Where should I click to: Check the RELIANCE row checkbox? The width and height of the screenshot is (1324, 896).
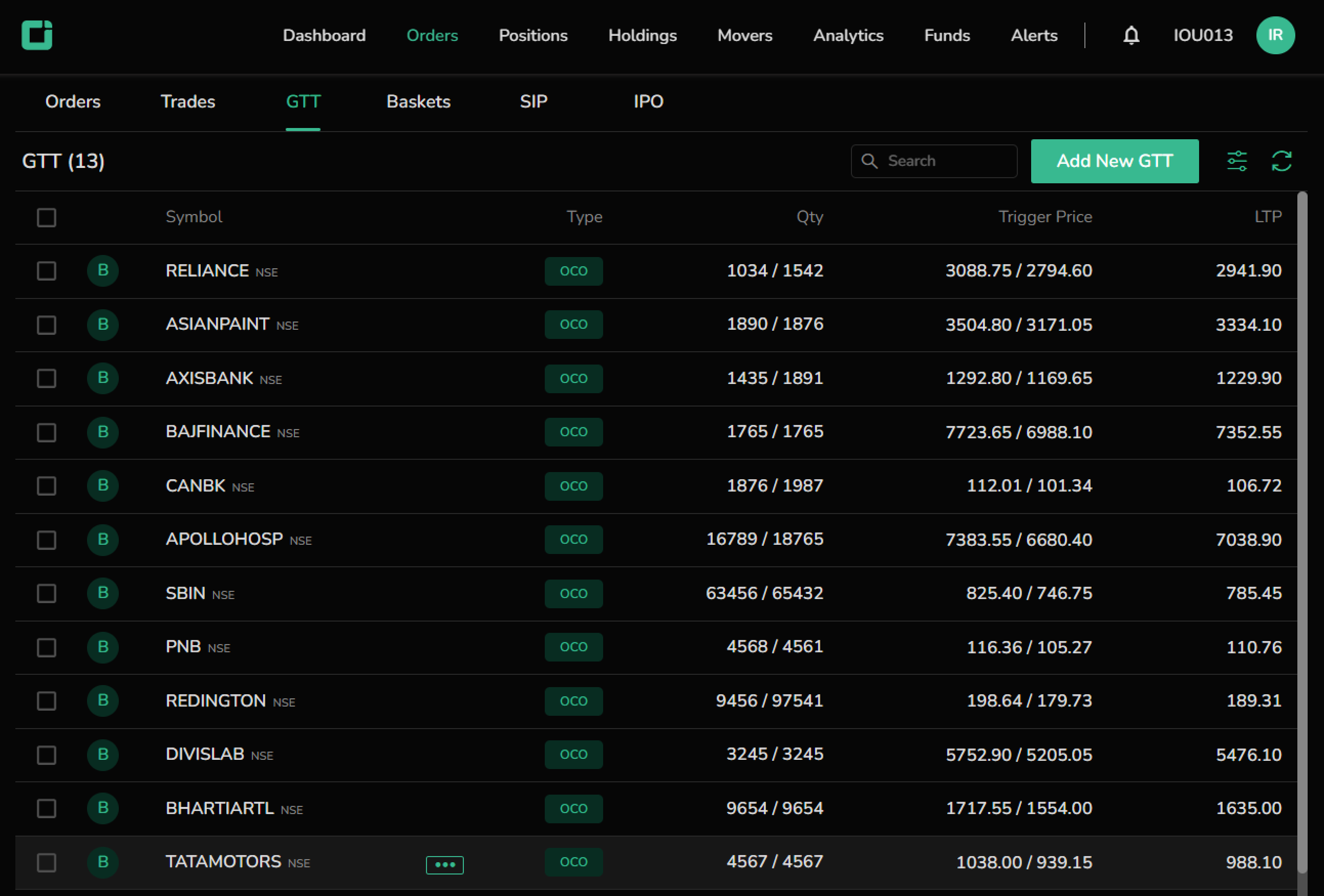[46, 271]
